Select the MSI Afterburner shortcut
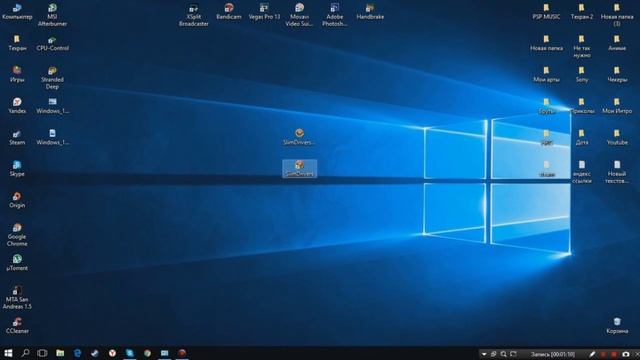 52,15
